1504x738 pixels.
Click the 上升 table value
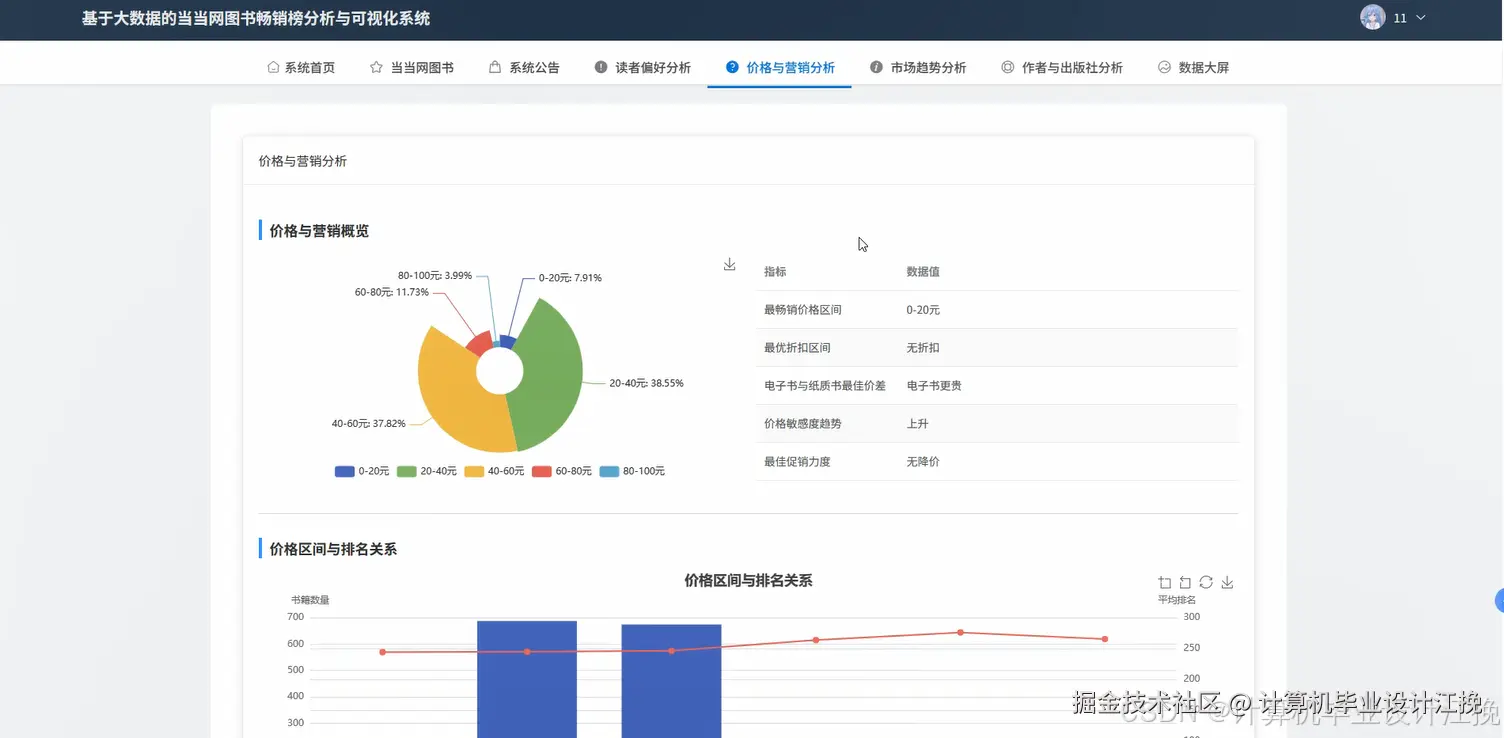coord(917,424)
